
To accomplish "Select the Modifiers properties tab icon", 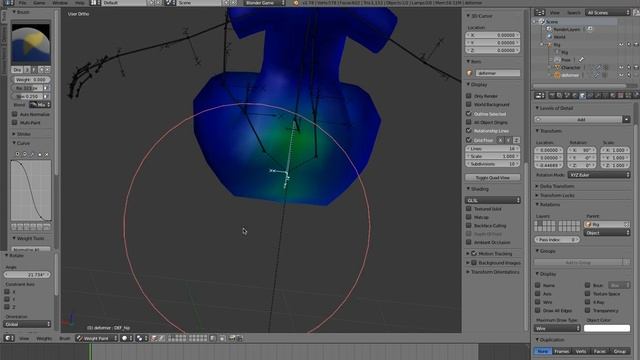I will (598, 96).
